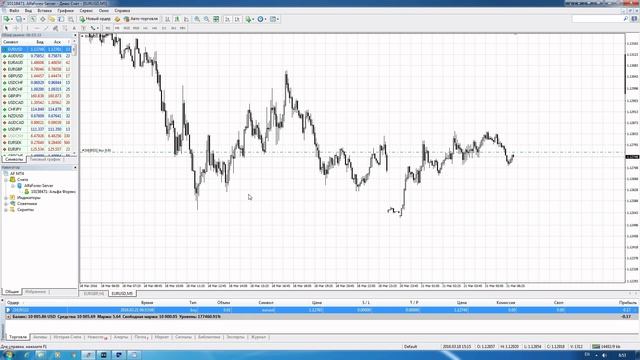Switch to the M1 timeframe

tap(108, 28)
